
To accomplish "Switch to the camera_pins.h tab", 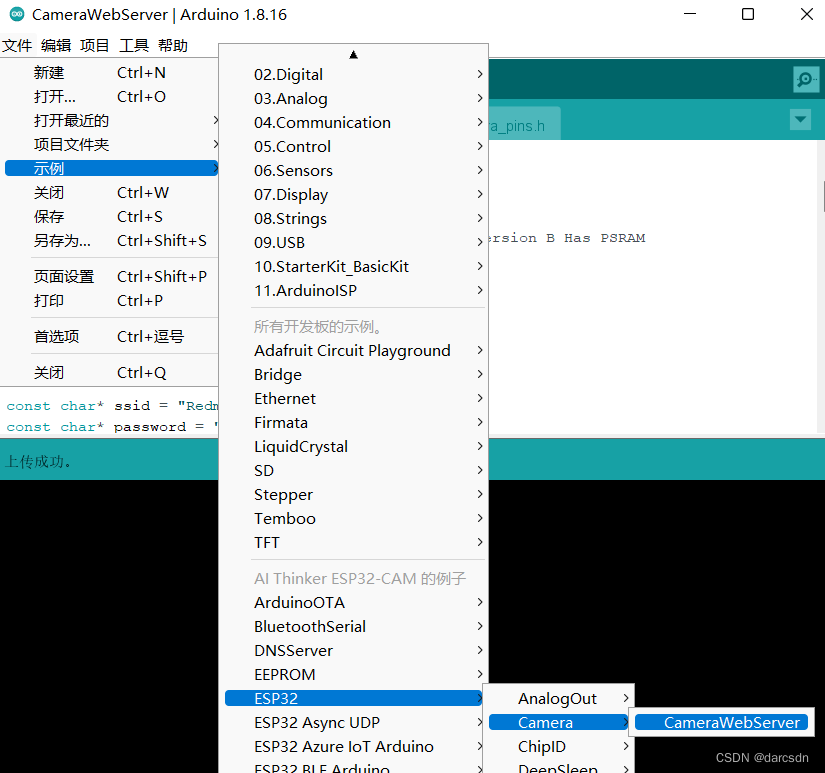I will pyautogui.click(x=525, y=126).
